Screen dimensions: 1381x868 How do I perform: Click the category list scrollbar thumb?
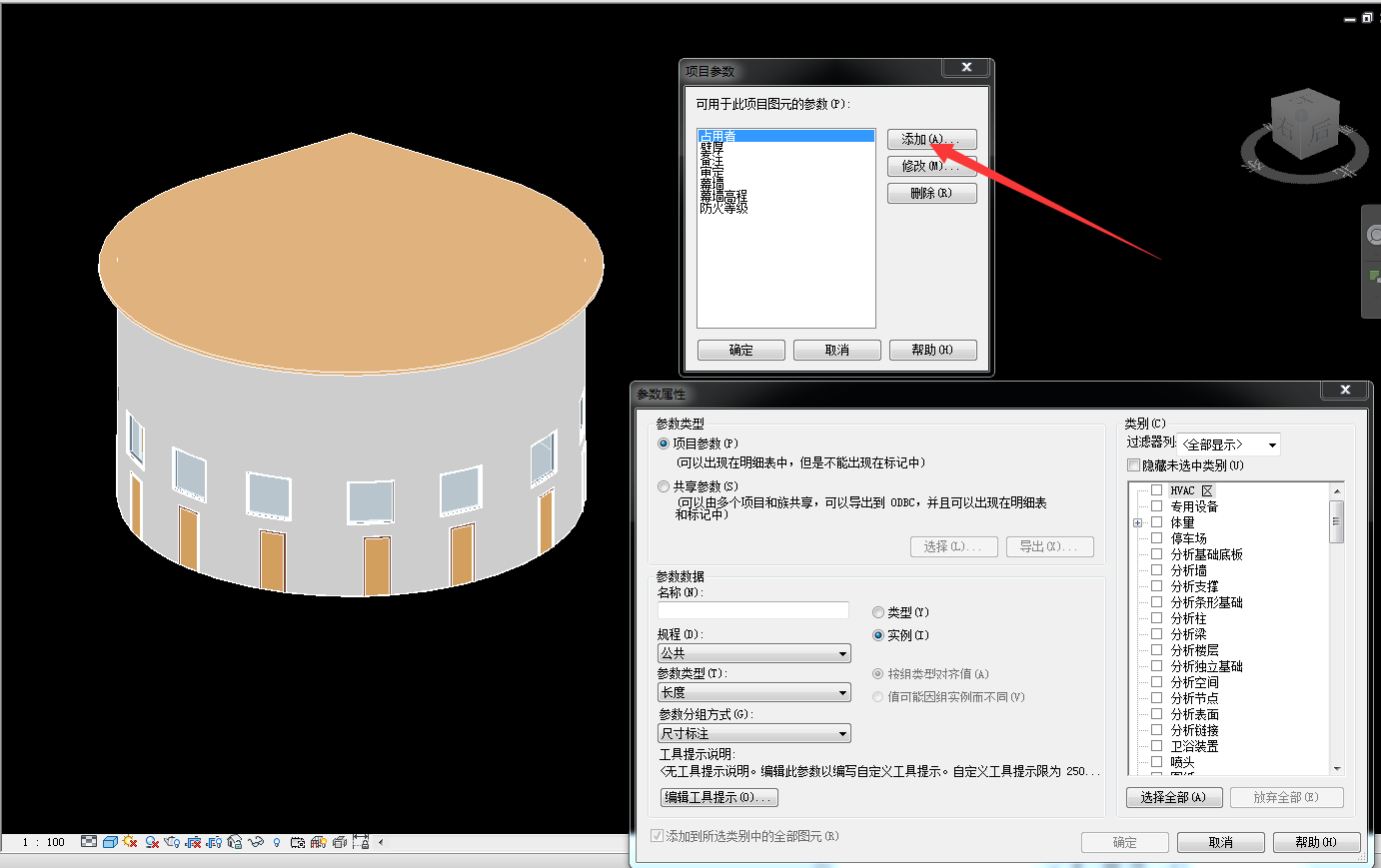[1337, 521]
